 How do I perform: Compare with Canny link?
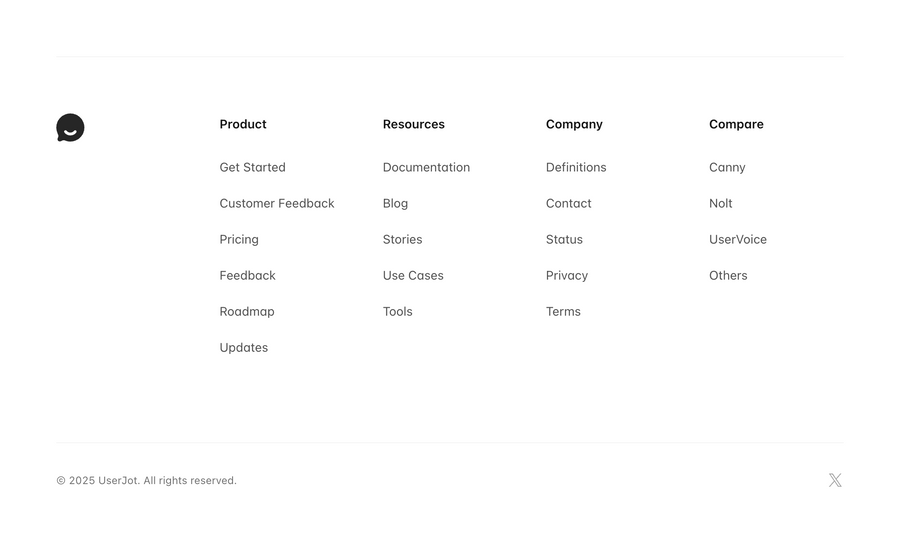727,167
